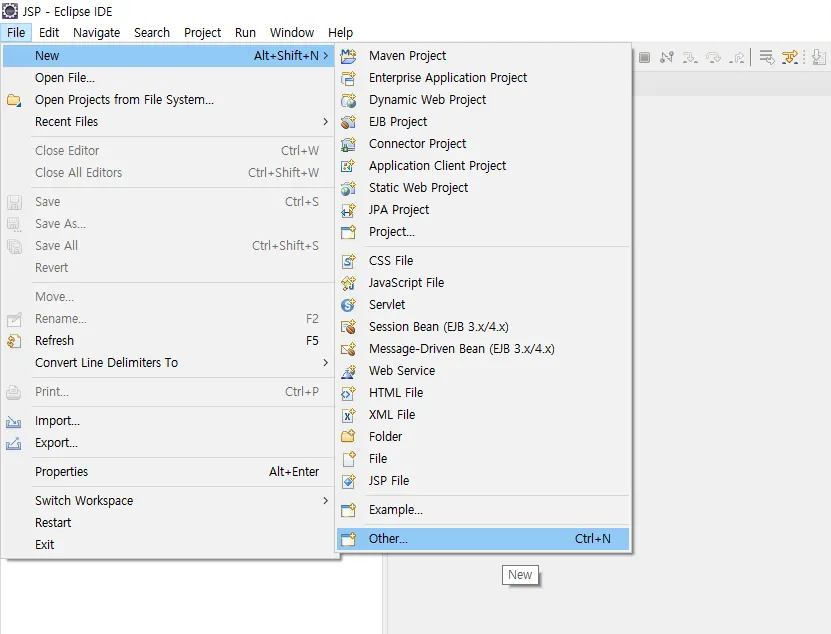Select the Web Service icon
The width and height of the screenshot is (831, 634).
point(348,371)
